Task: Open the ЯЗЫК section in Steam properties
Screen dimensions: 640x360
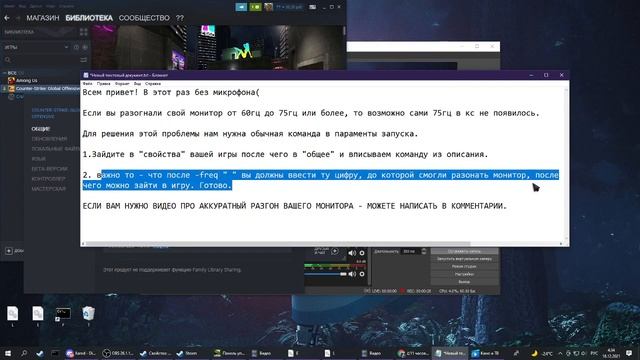Action: [x=38, y=159]
